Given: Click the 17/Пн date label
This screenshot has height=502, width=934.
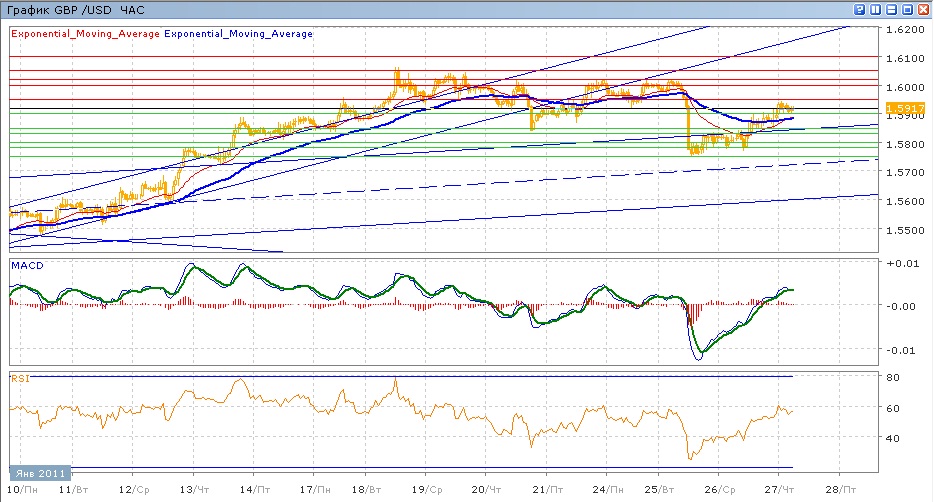Looking at the screenshot, I should [315, 489].
